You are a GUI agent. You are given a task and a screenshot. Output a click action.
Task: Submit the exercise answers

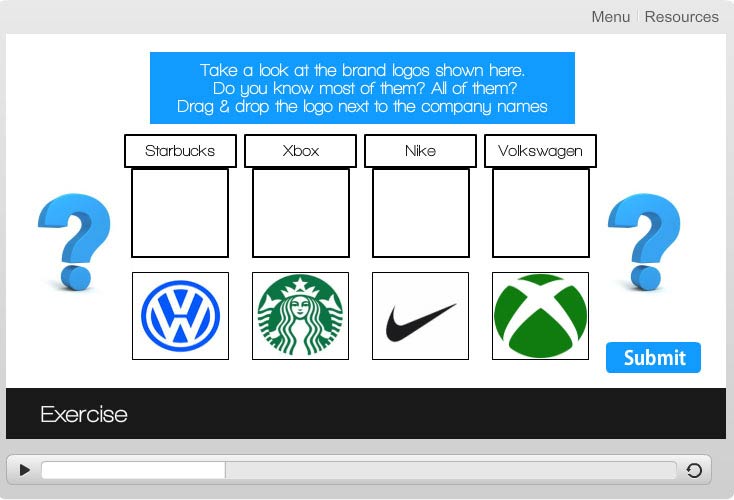point(653,358)
